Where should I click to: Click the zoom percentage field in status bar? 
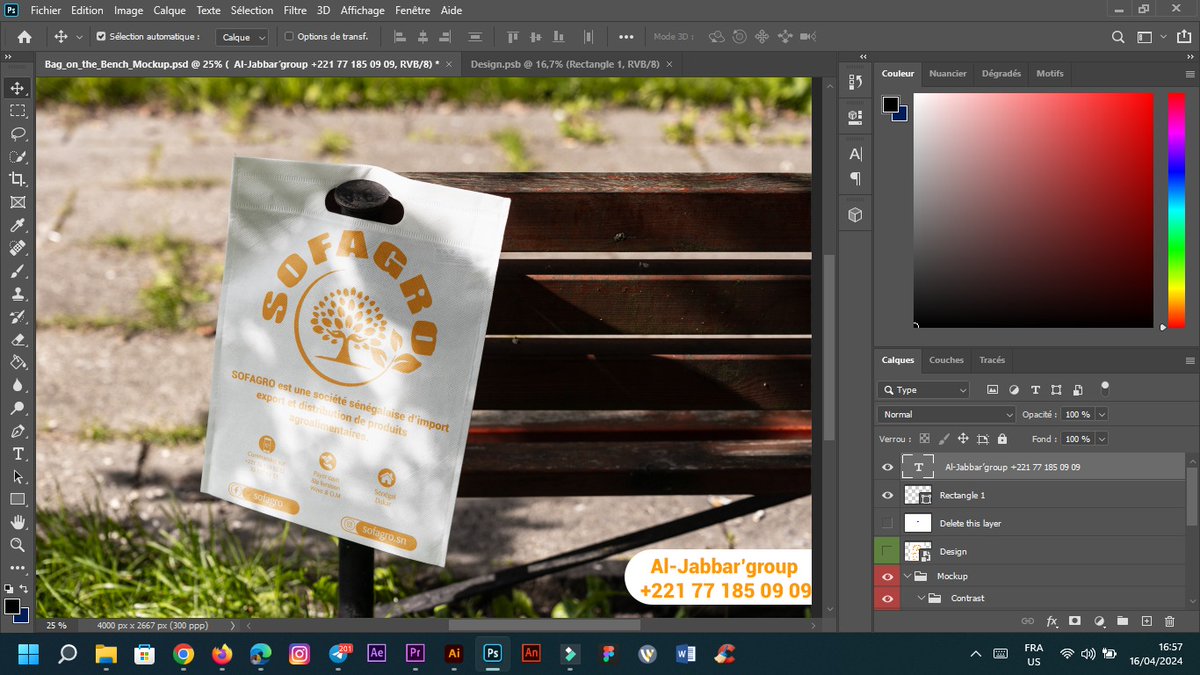[x=56, y=625]
